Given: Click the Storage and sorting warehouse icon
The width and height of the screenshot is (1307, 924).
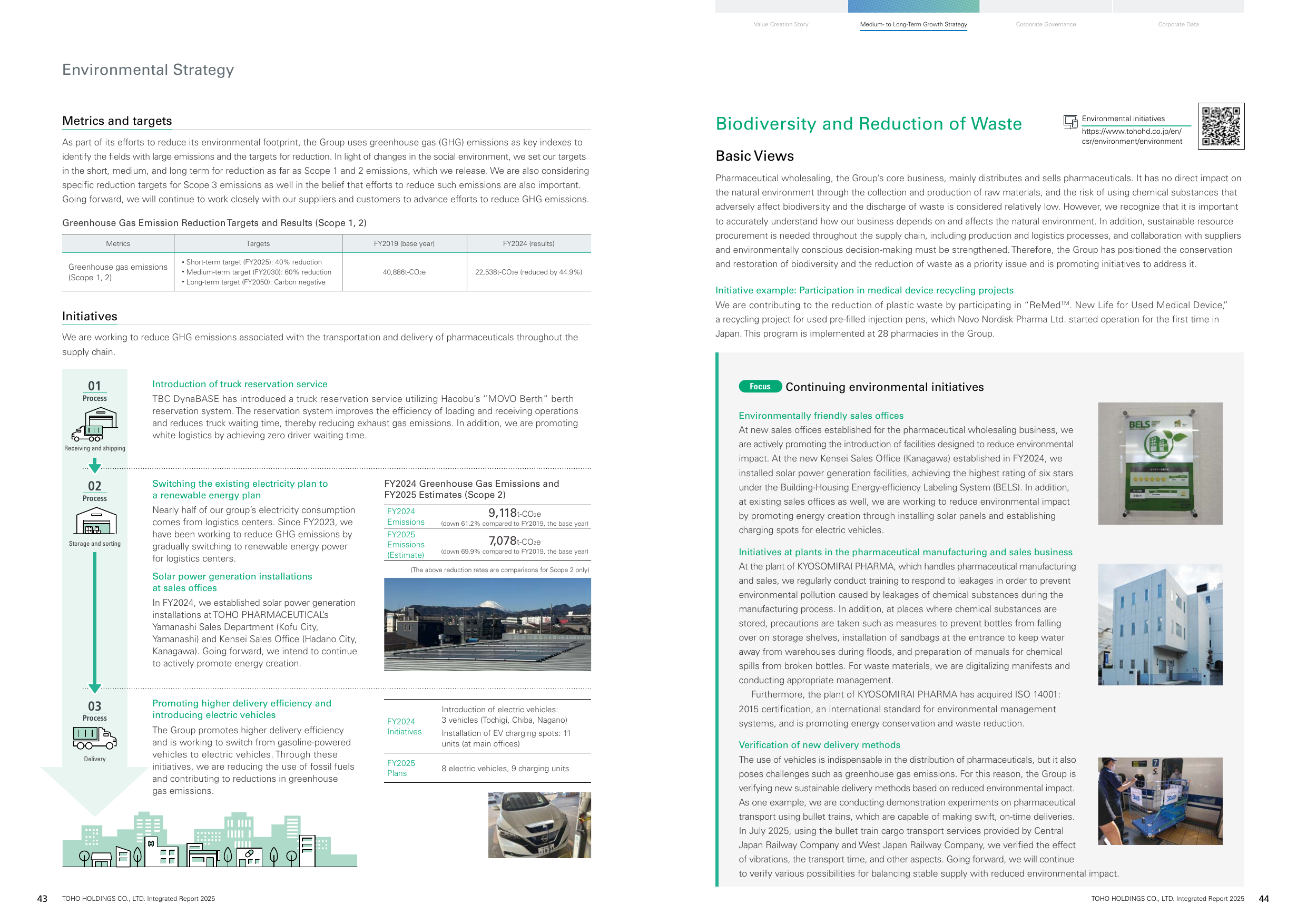Looking at the screenshot, I should click(x=96, y=521).
